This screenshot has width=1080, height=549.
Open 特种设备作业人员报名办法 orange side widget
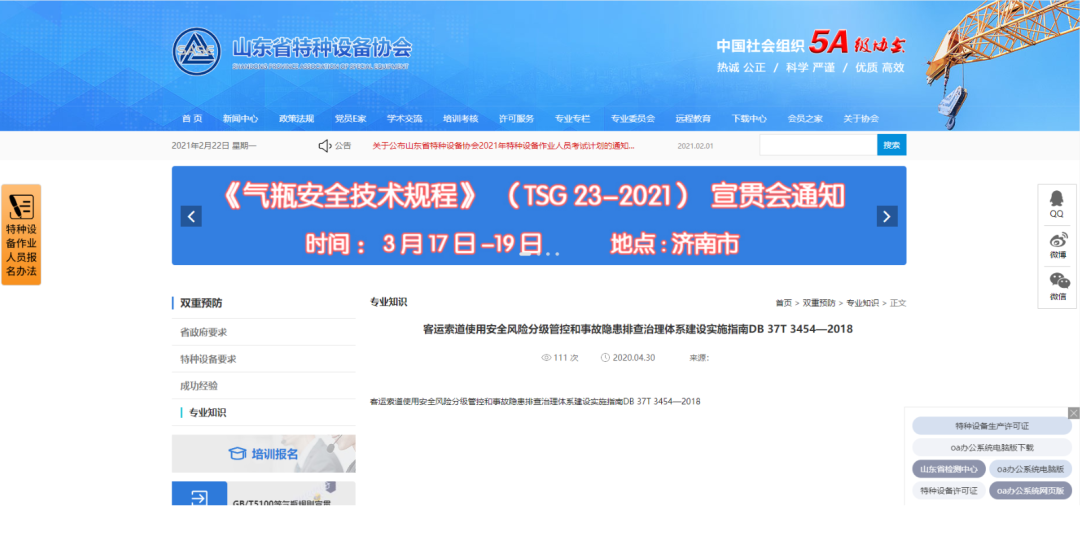(x=21, y=235)
